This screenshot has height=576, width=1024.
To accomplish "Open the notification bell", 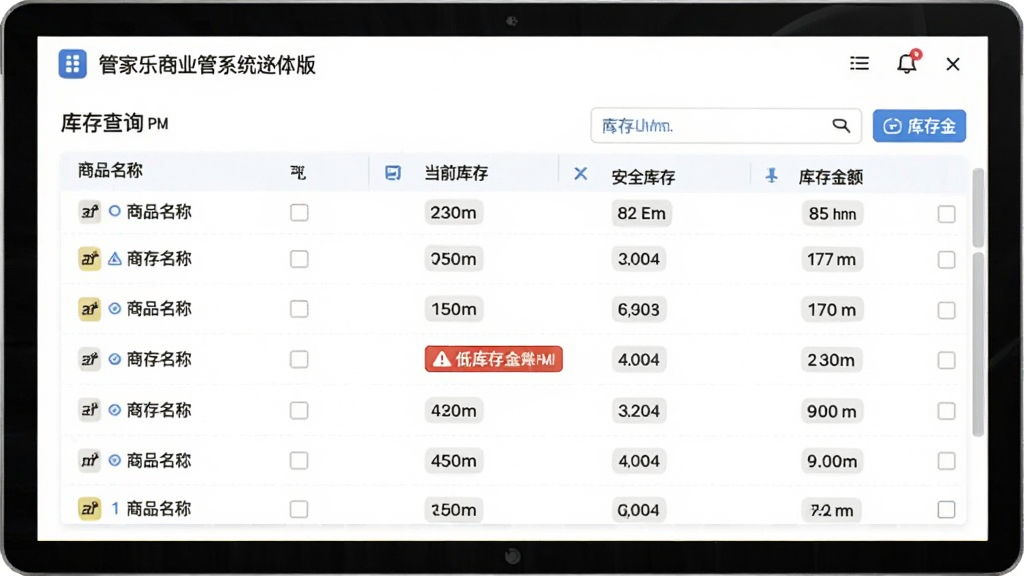I will (907, 63).
